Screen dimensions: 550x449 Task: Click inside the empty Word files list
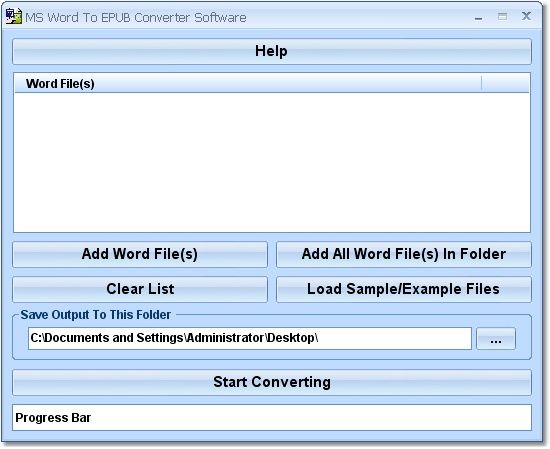(x=272, y=162)
